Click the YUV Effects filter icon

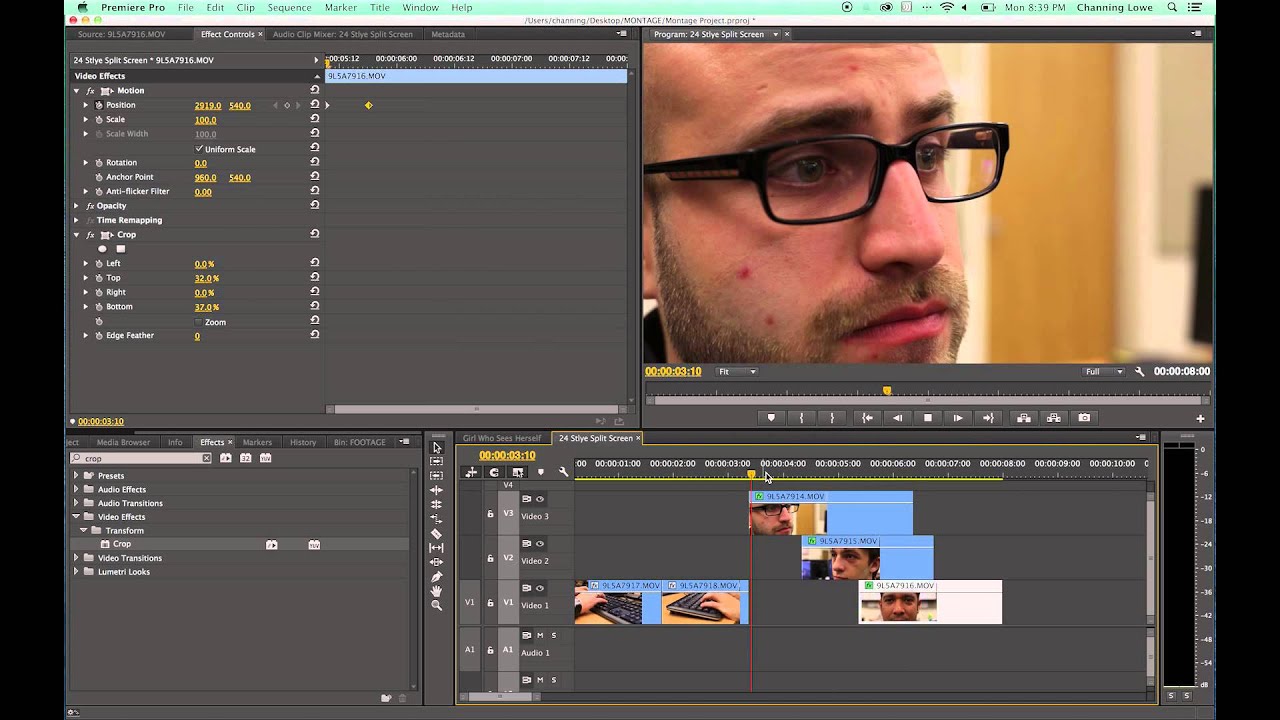click(265, 458)
